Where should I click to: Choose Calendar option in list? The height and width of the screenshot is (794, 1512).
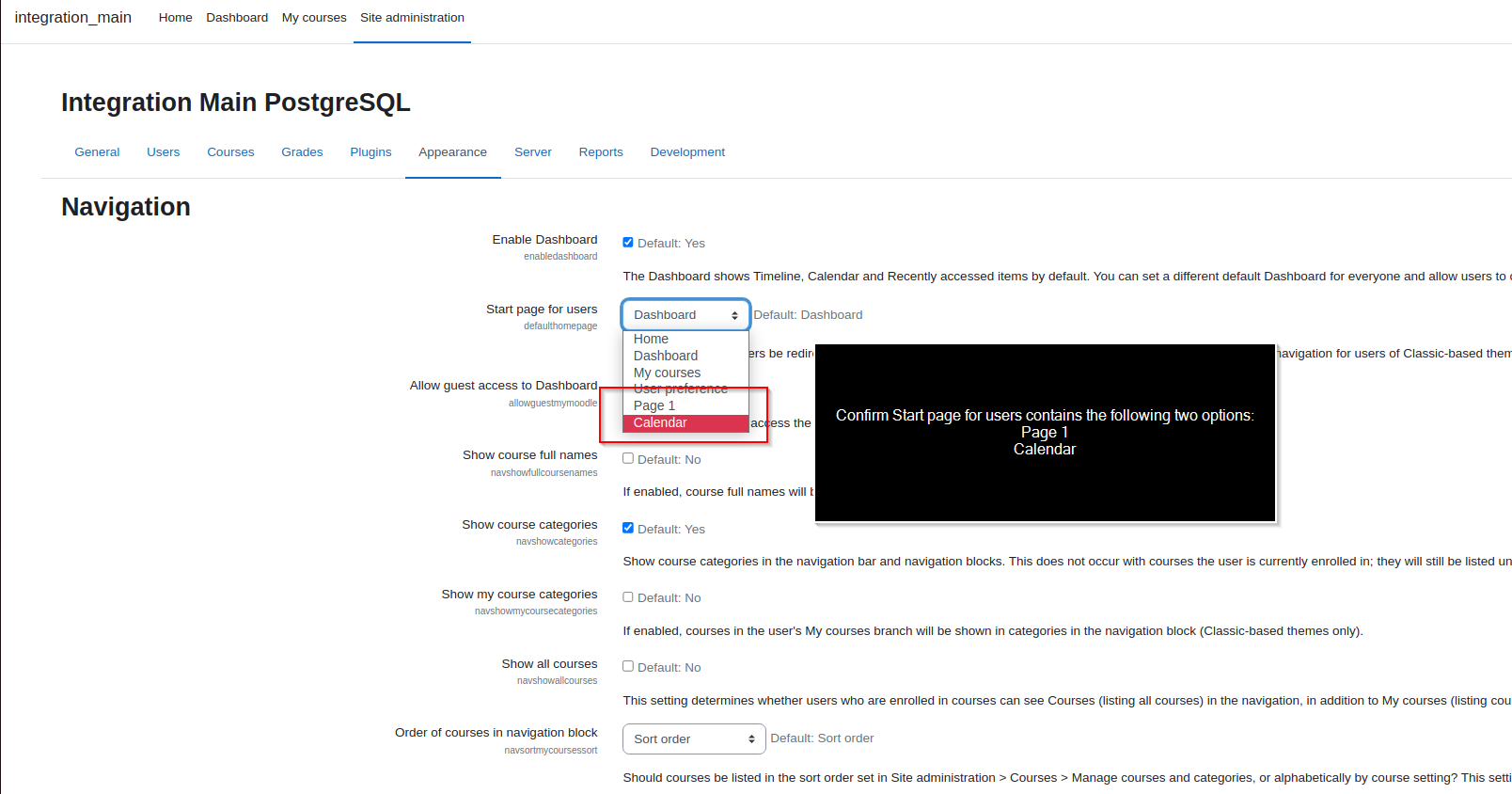click(x=685, y=422)
